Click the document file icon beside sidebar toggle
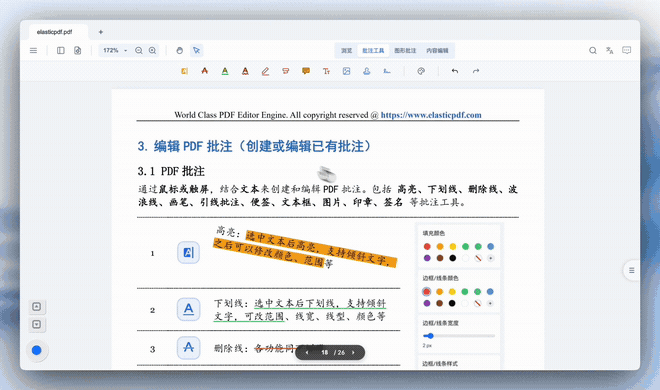 click(x=77, y=50)
